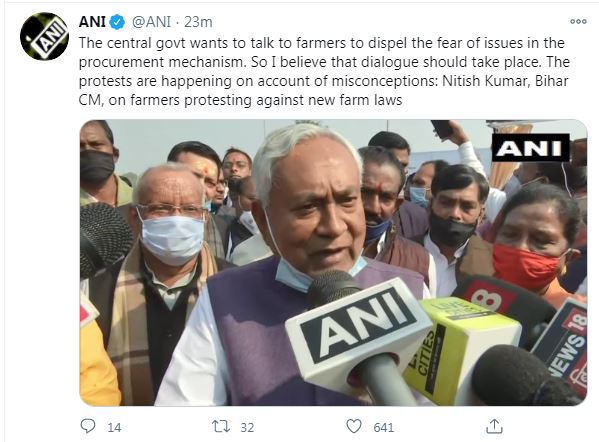Click the retweet count 32
This screenshot has height=442, width=599.
point(247,427)
